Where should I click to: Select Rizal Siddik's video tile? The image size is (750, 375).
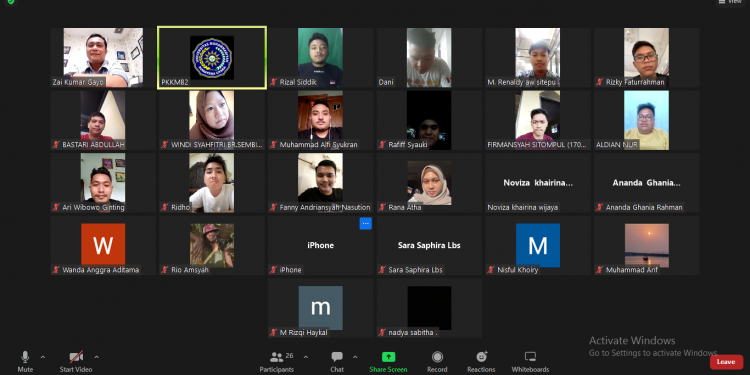[x=320, y=58]
